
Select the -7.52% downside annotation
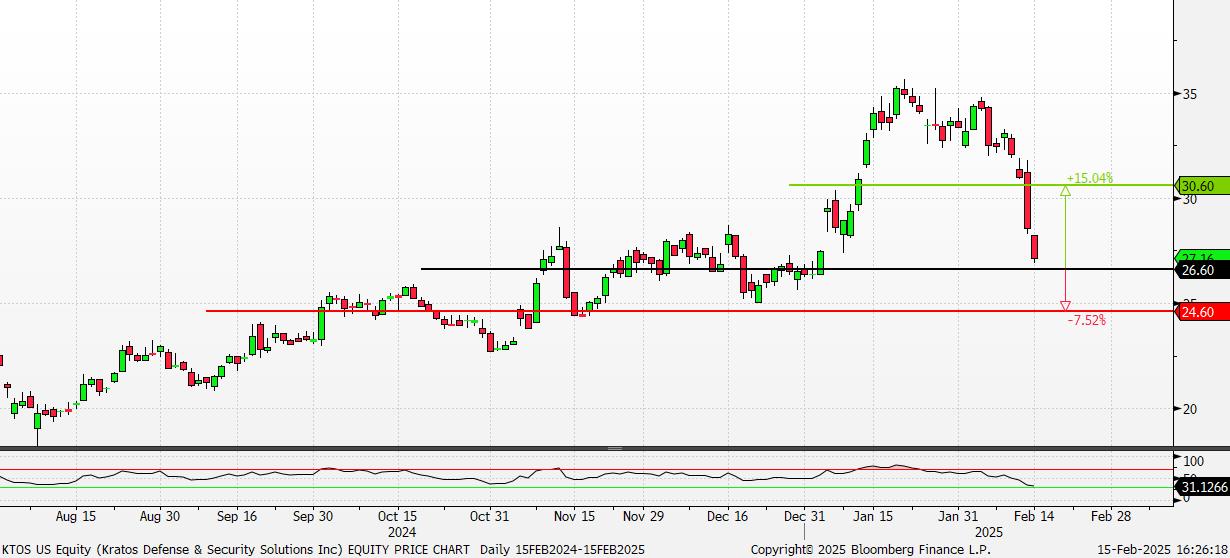coord(1086,321)
